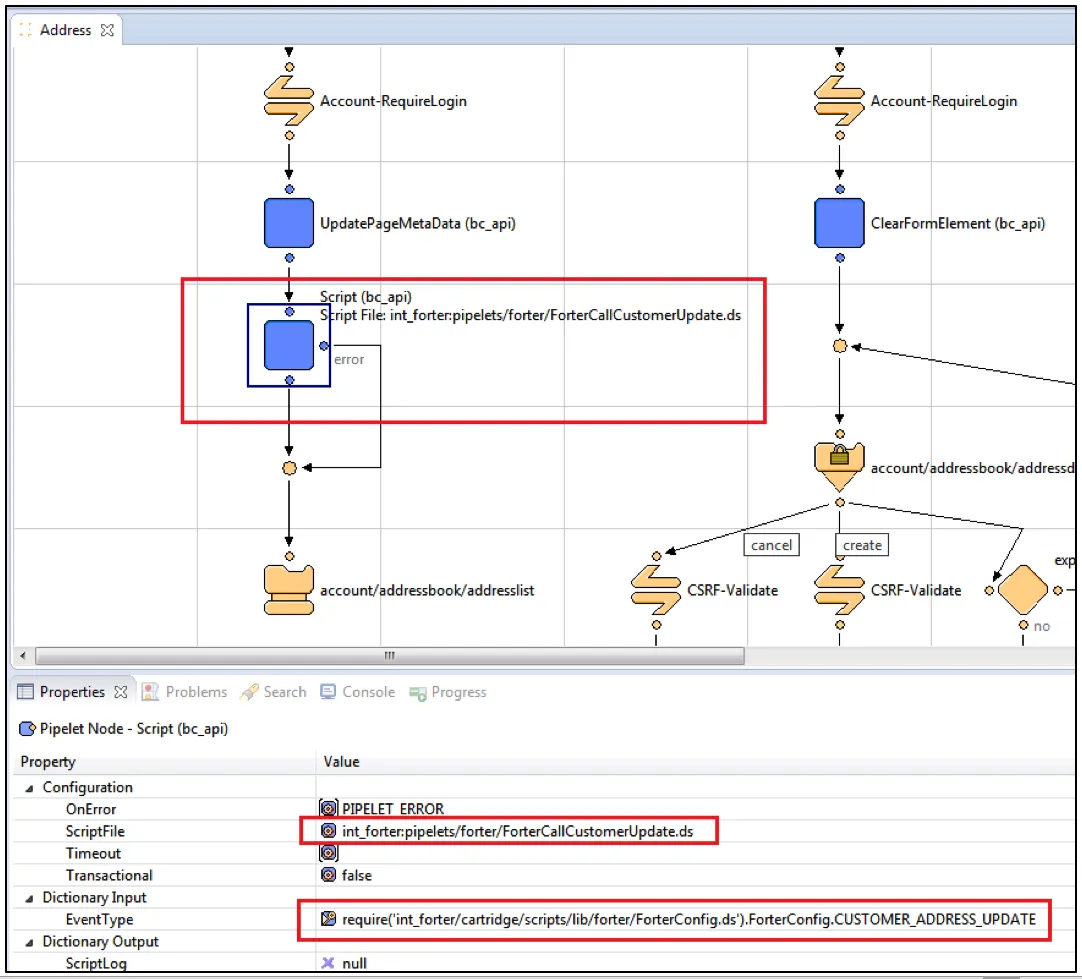
Task: Click the horizontal scrollbar thumb
Action: click(x=390, y=655)
